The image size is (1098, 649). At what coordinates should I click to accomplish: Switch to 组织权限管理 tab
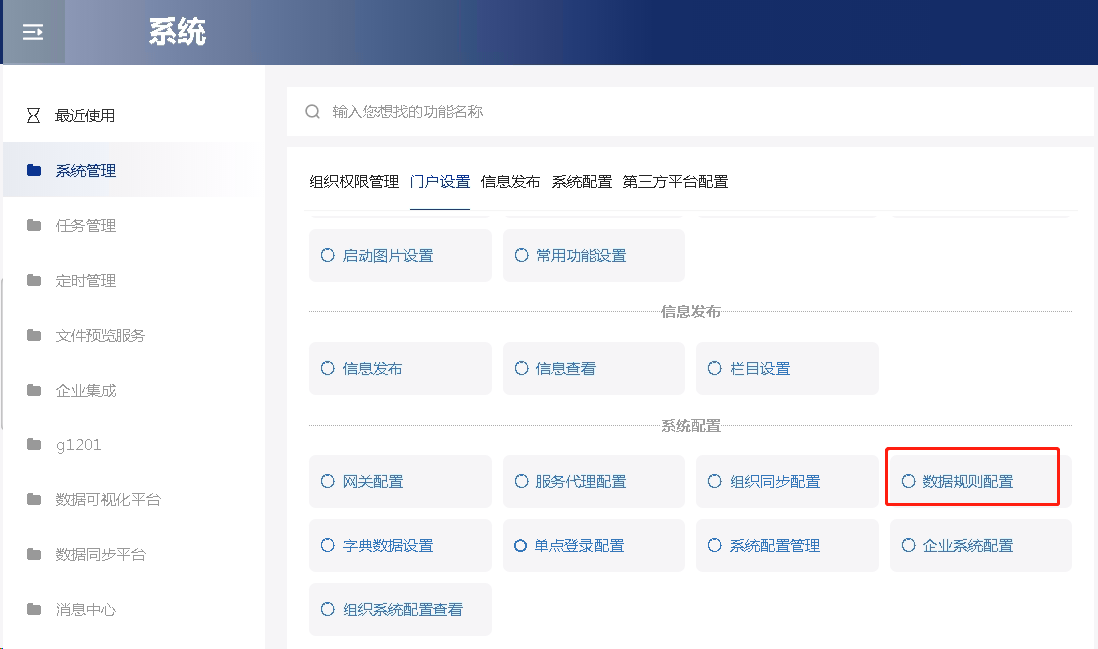[x=354, y=182]
